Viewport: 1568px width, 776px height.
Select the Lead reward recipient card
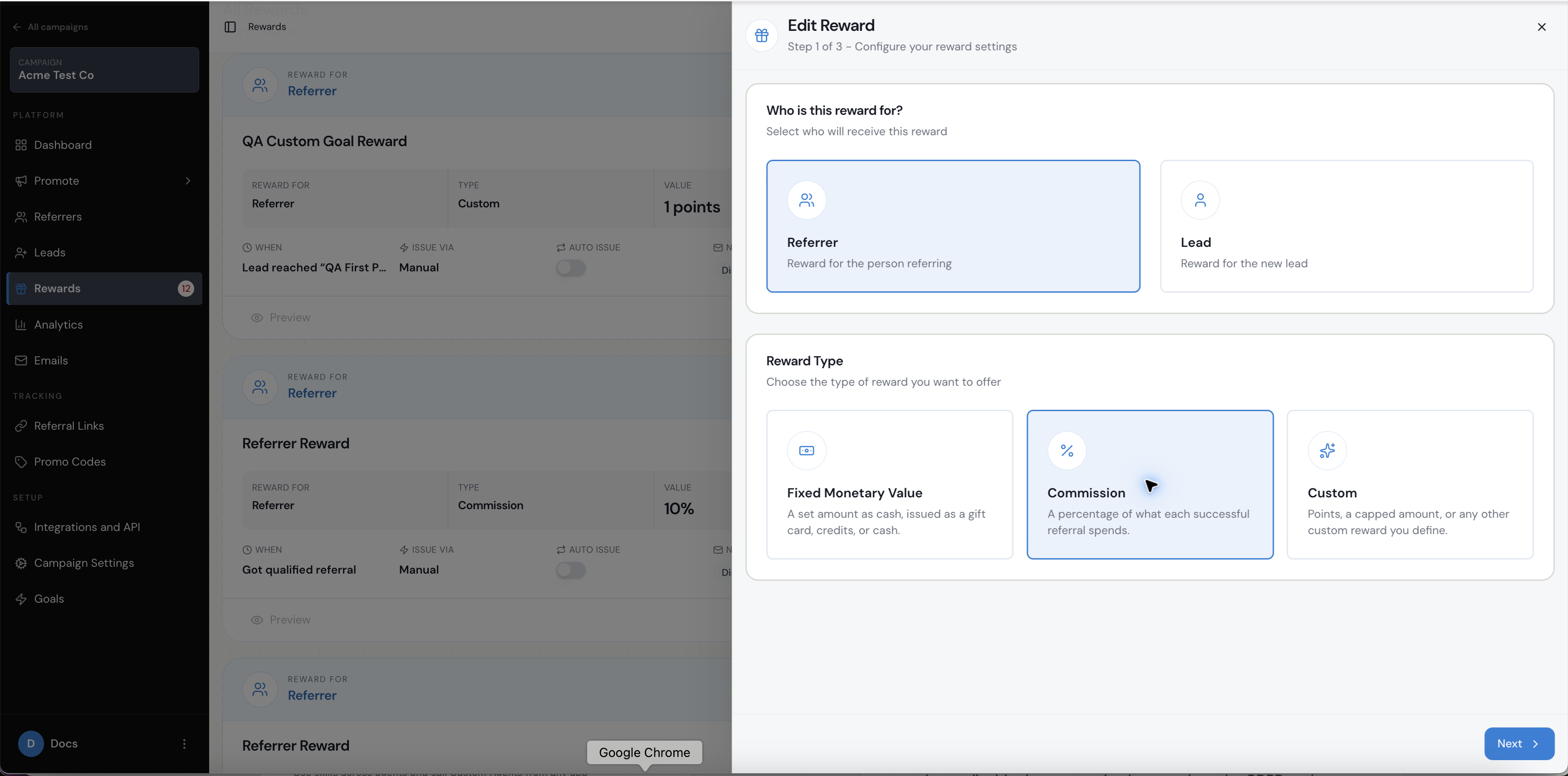pyautogui.click(x=1347, y=226)
